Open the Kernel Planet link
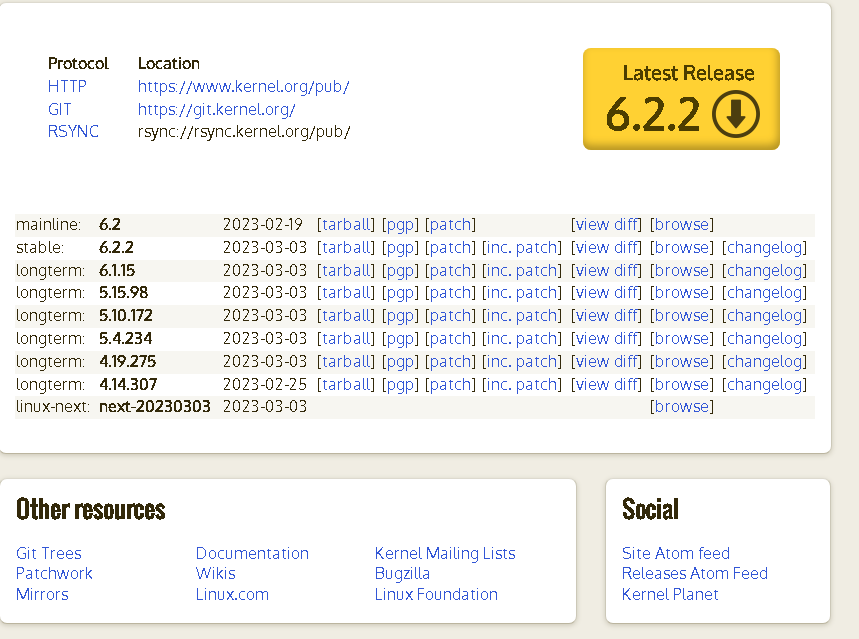859x639 pixels. [x=670, y=594]
